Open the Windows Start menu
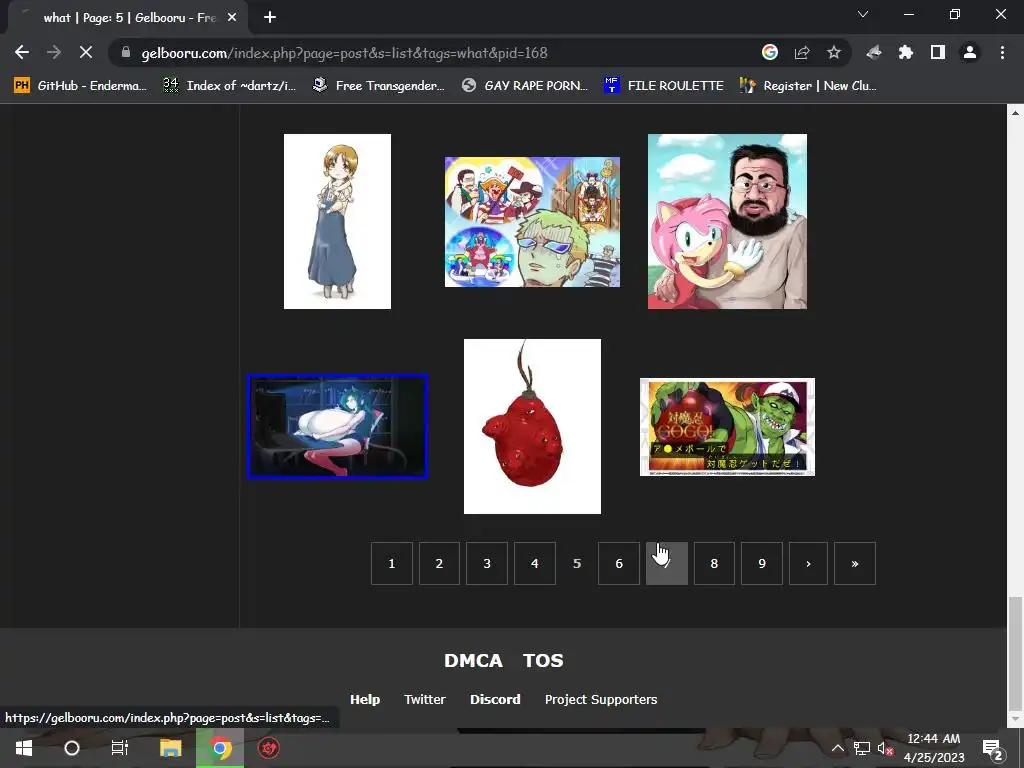 [24, 748]
